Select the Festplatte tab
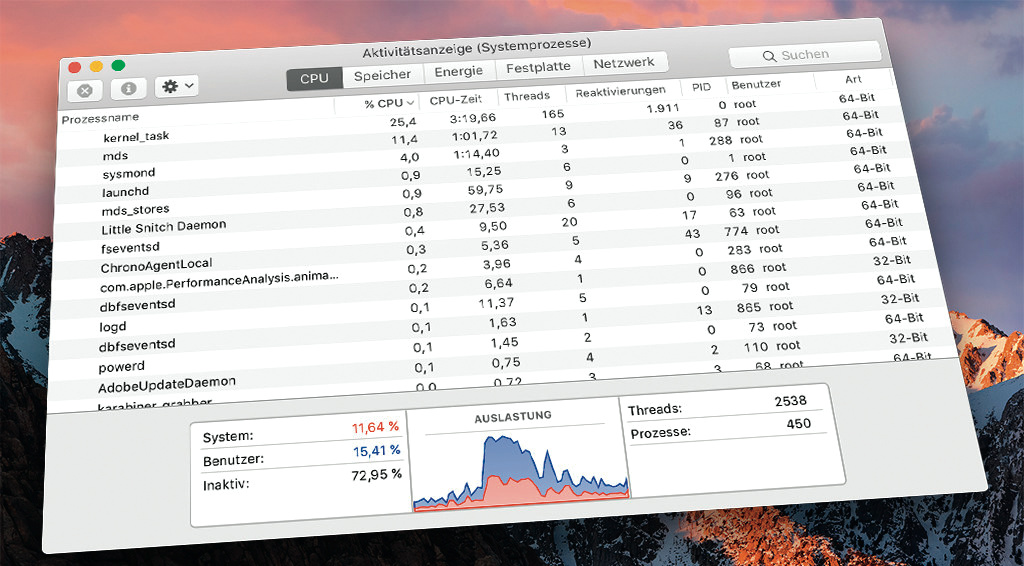This screenshot has width=1024, height=566. [x=538, y=67]
